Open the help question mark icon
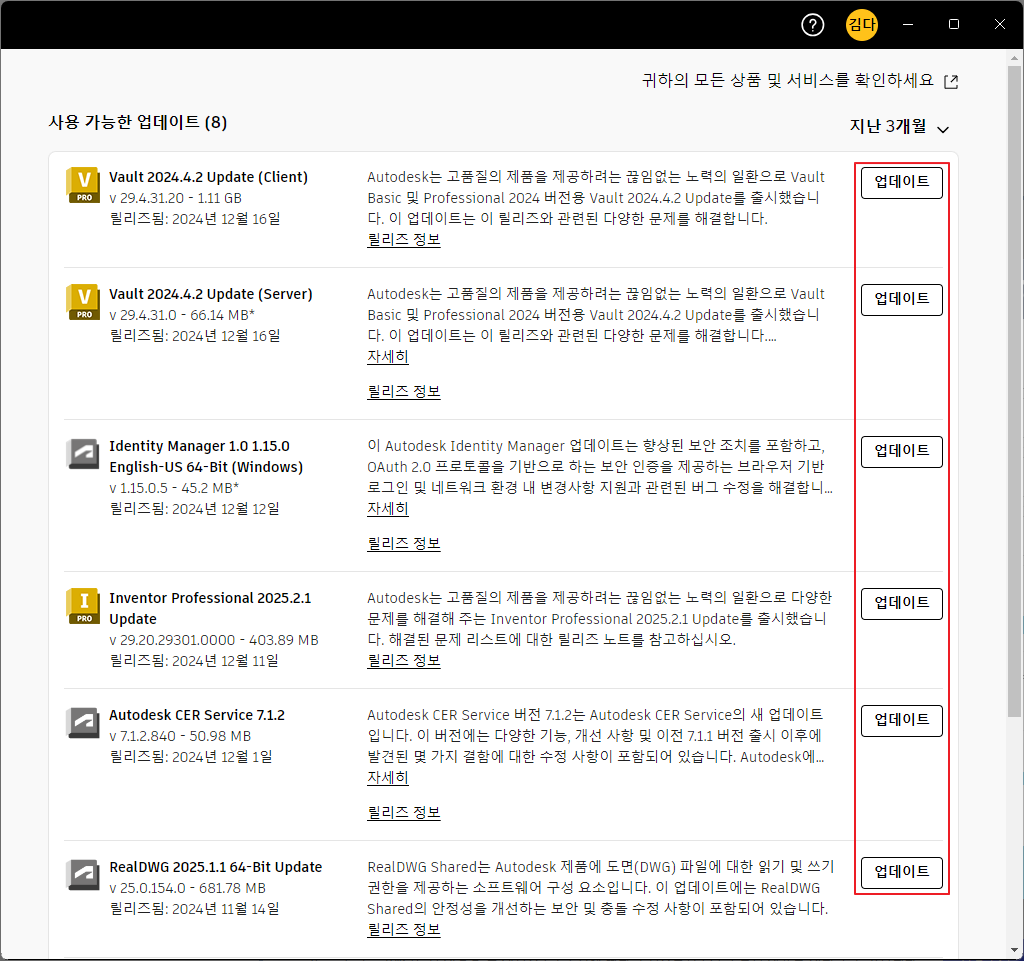This screenshot has height=961, width=1024. point(812,25)
